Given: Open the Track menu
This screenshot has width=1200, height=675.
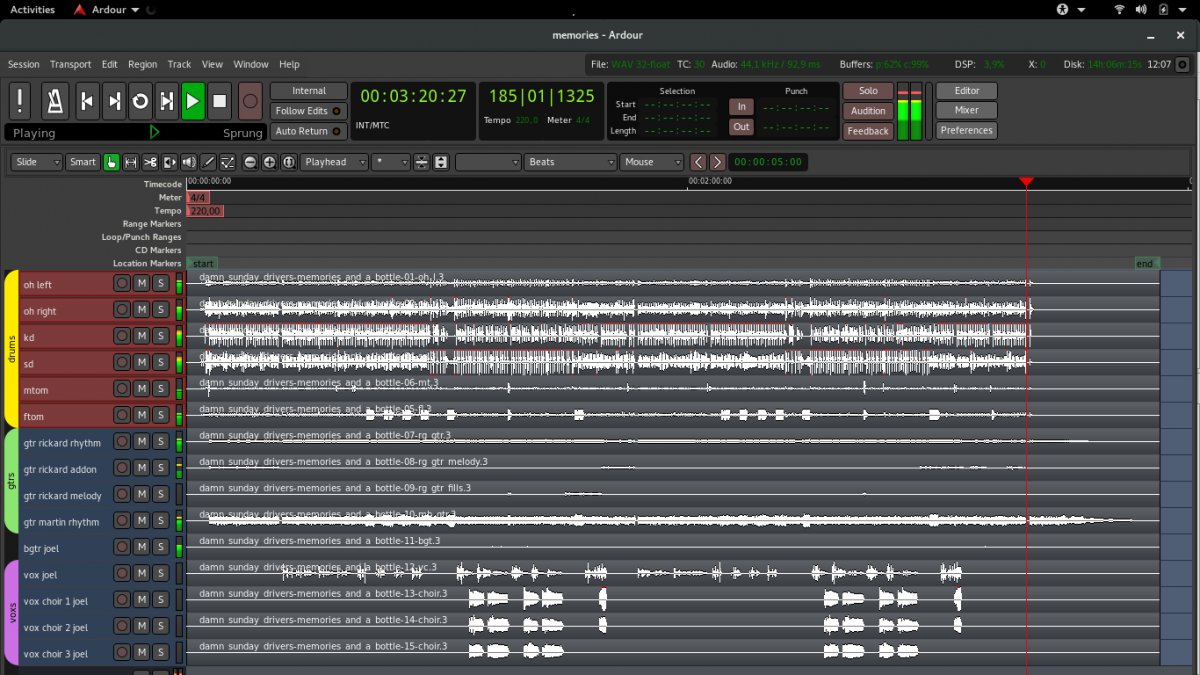Looking at the screenshot, I should coord(179,64).
